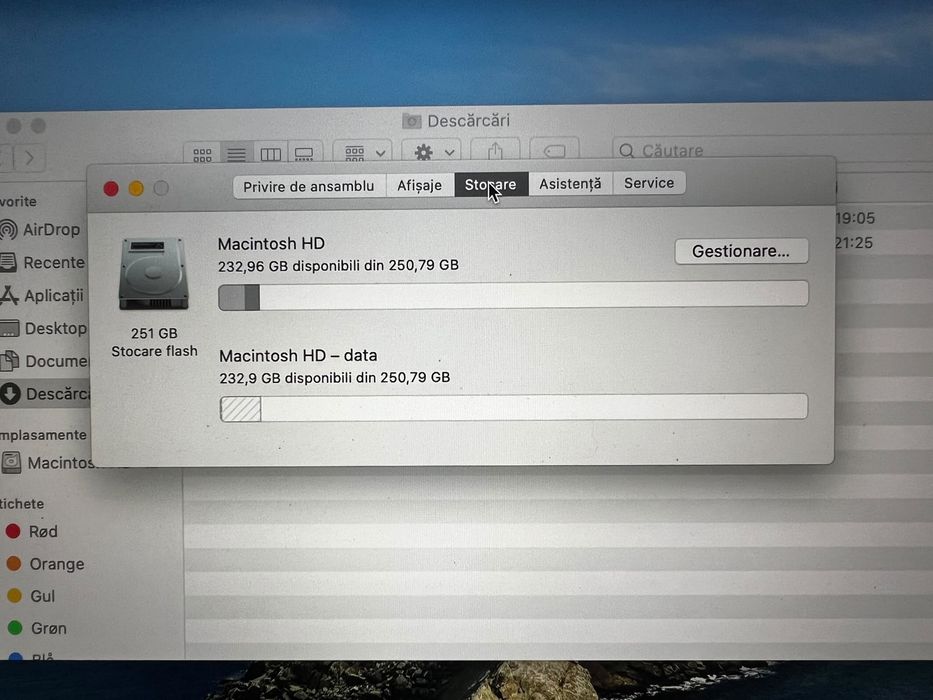Click the 21:25 file time entry
The height and width of the screenshot is (700, 933).
[853, 243]
